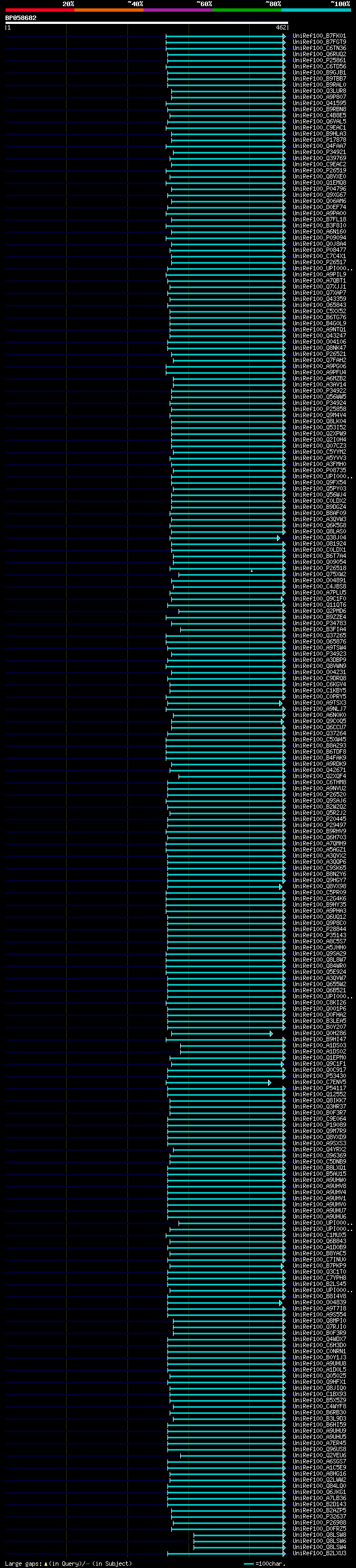Select hit label UniRef100_P26988
Image resolution: width=356 pixels, height=1568 pixels.
tap(319, 1522)
